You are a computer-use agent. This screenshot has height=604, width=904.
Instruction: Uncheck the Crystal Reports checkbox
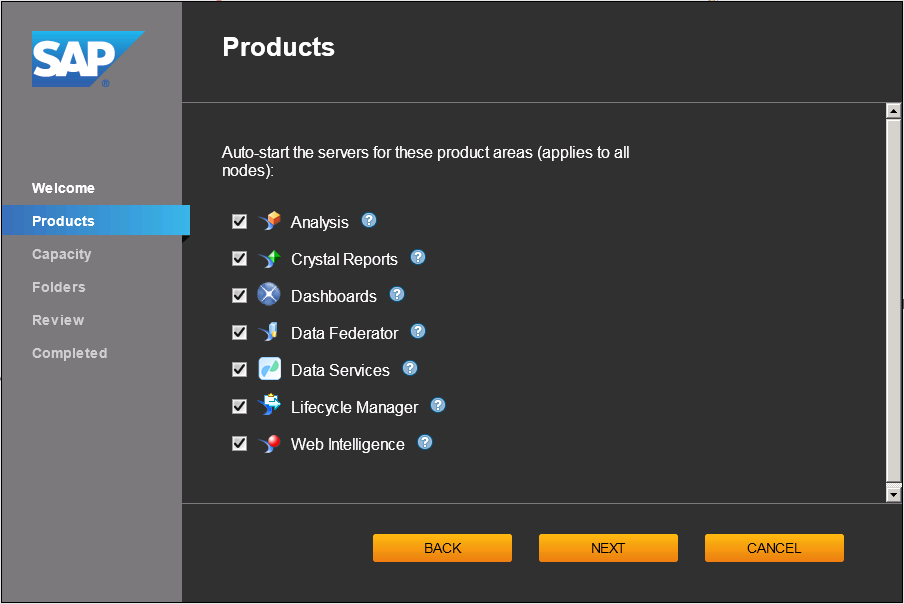(239, 258)
